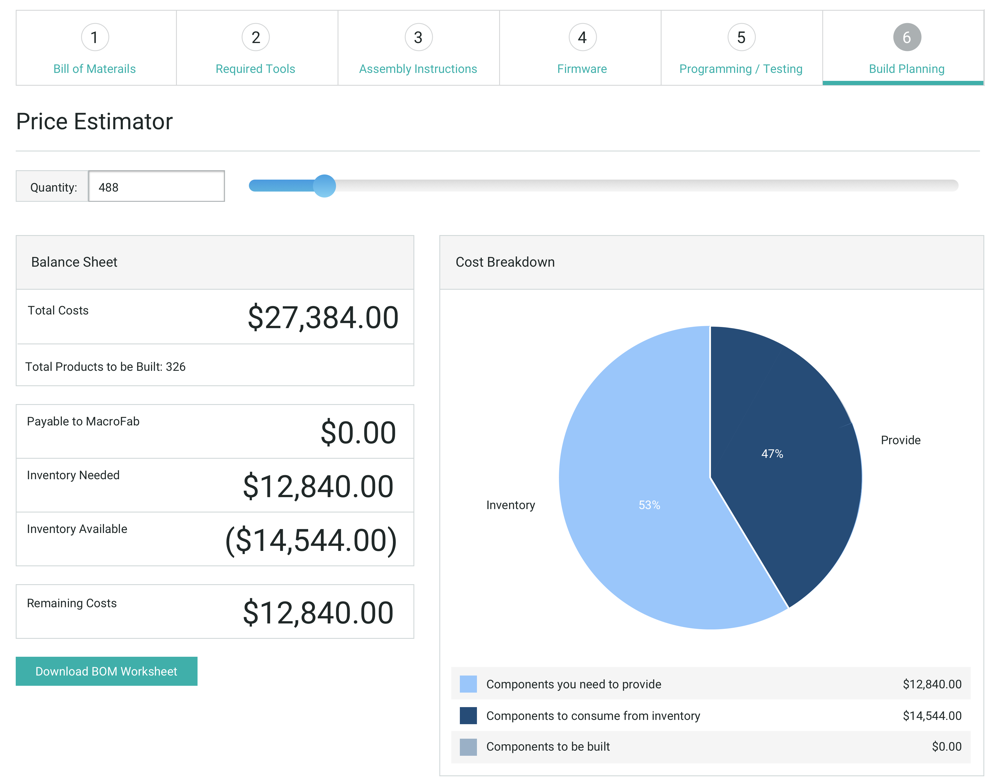Download the BOM Worksheet
The height and width of the screenshot is (784, 1000).
[x=106, y=671]
